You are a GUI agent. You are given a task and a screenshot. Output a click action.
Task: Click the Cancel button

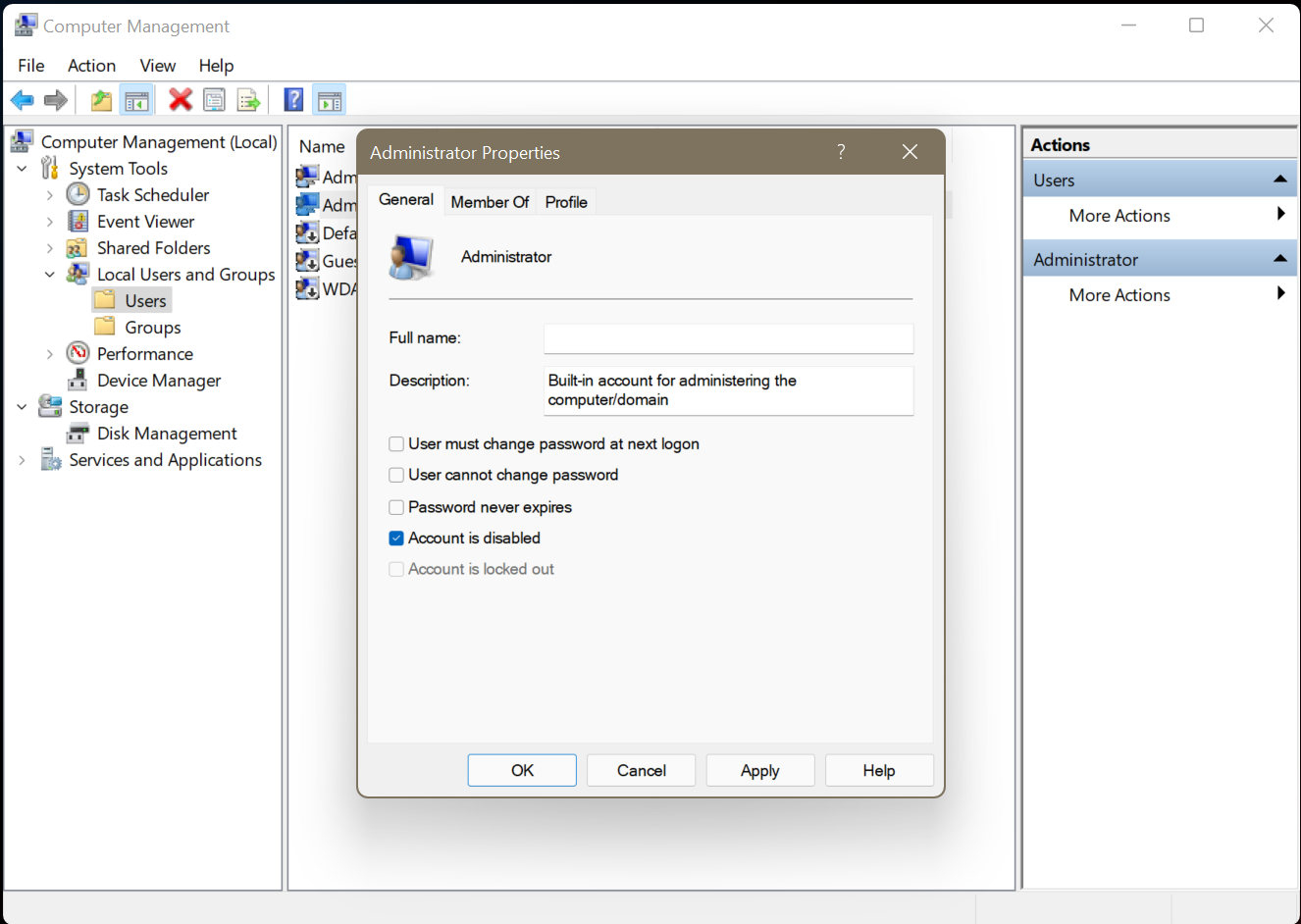coord(642,770)
